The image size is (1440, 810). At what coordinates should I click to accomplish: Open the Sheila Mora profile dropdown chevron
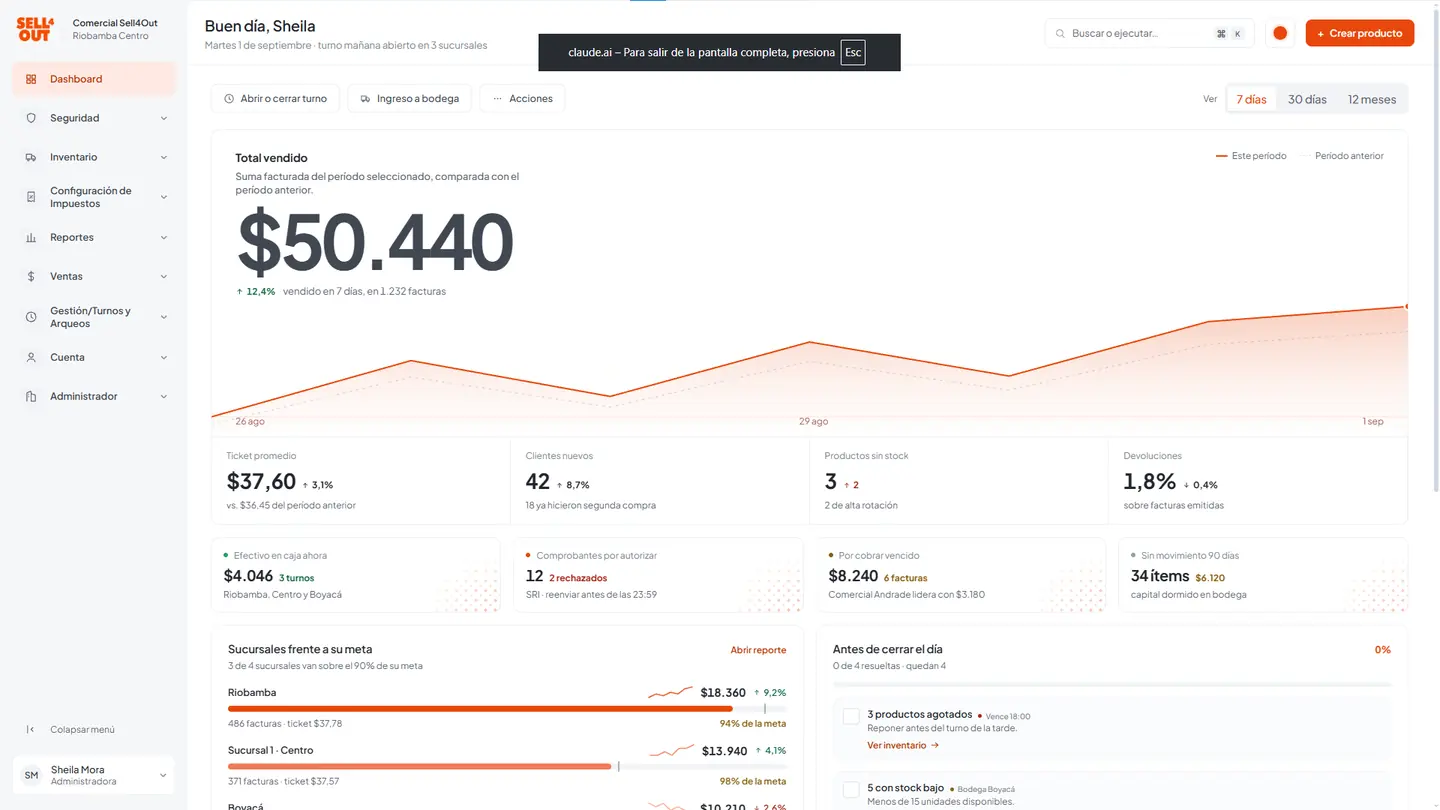point(164,775)
